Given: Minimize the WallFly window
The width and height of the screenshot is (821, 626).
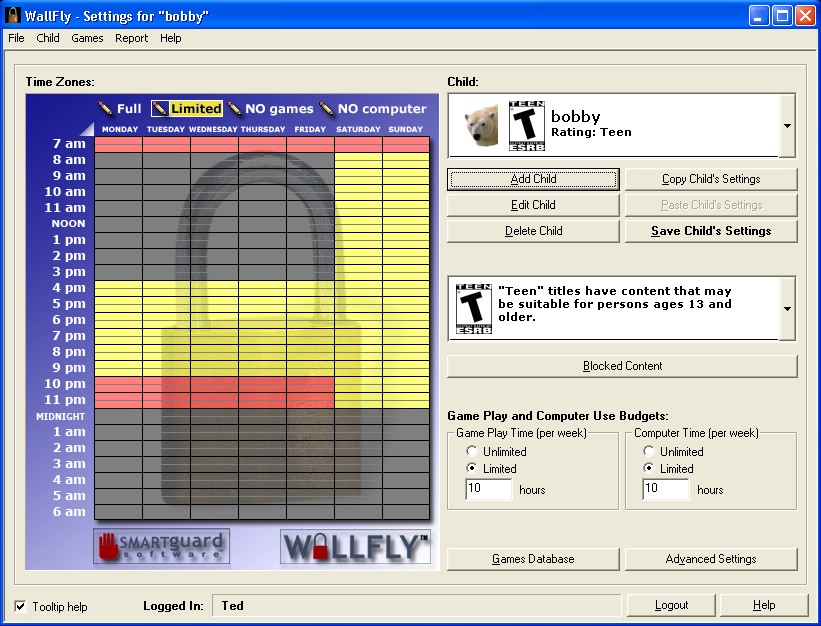Looking at the screenshot, I should click(759, 16).
